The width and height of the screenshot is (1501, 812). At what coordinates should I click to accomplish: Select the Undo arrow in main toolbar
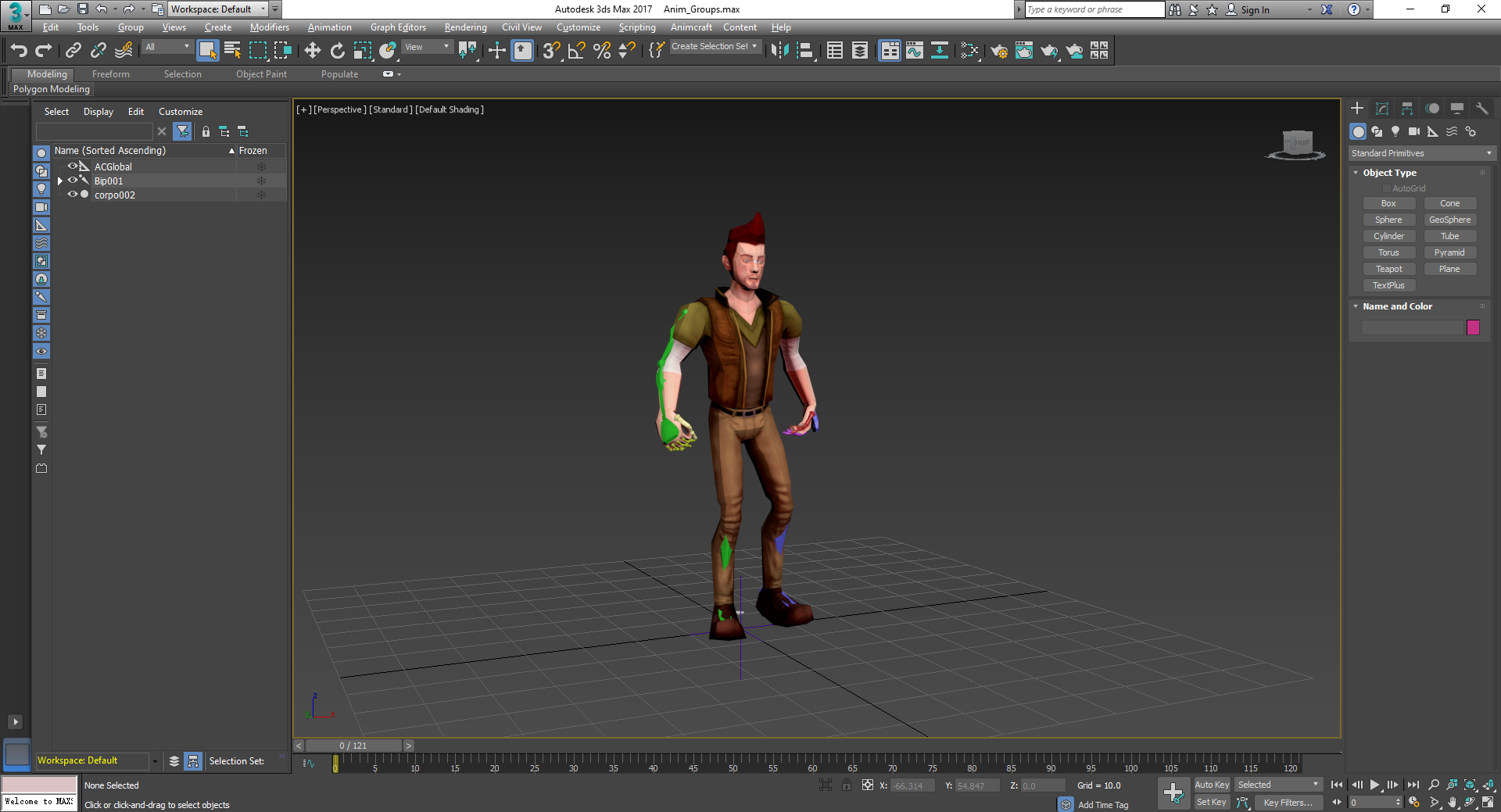(19, 51)
